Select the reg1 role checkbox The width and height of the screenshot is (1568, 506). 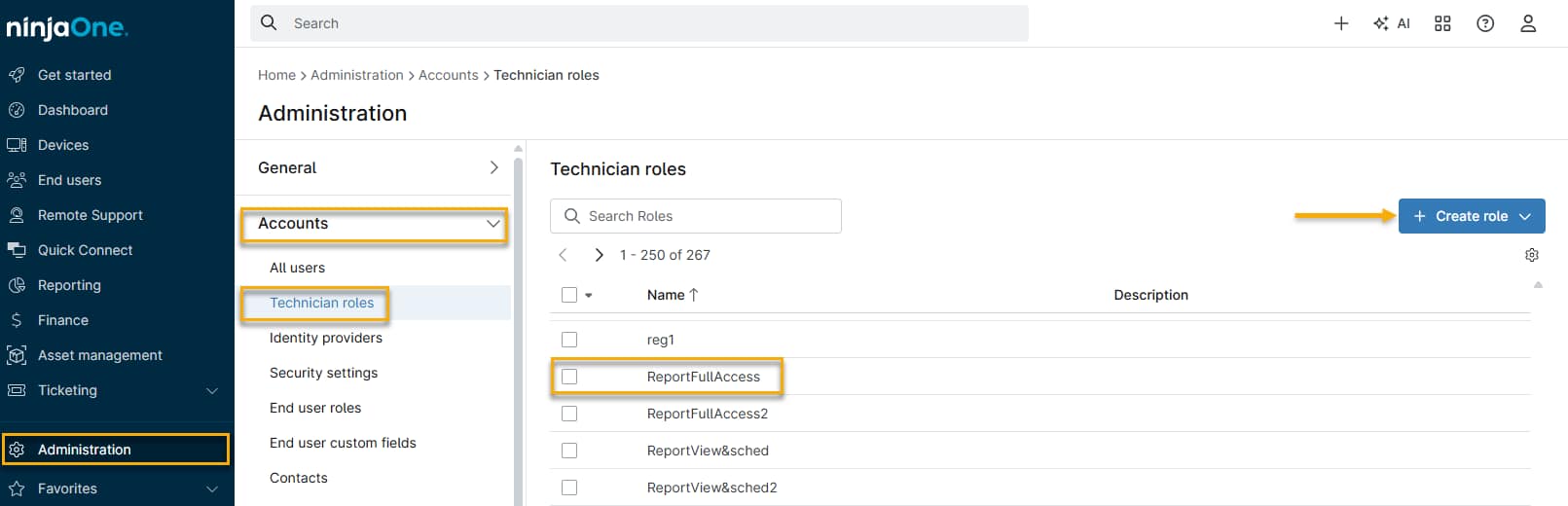[569, 340]
